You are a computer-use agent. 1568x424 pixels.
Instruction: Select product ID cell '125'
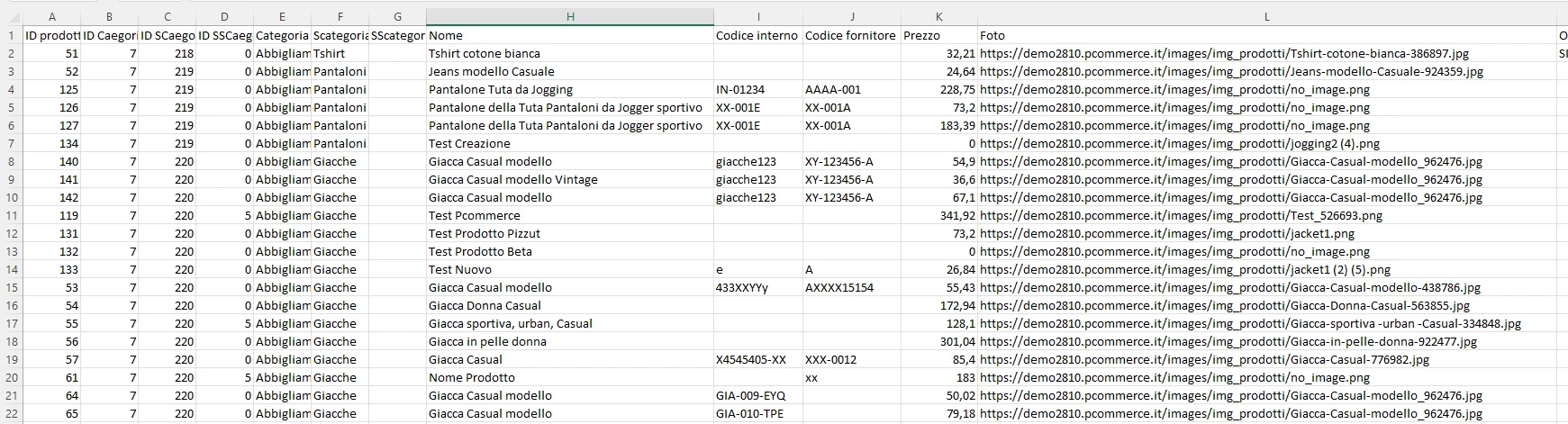[x=52, y=89]
